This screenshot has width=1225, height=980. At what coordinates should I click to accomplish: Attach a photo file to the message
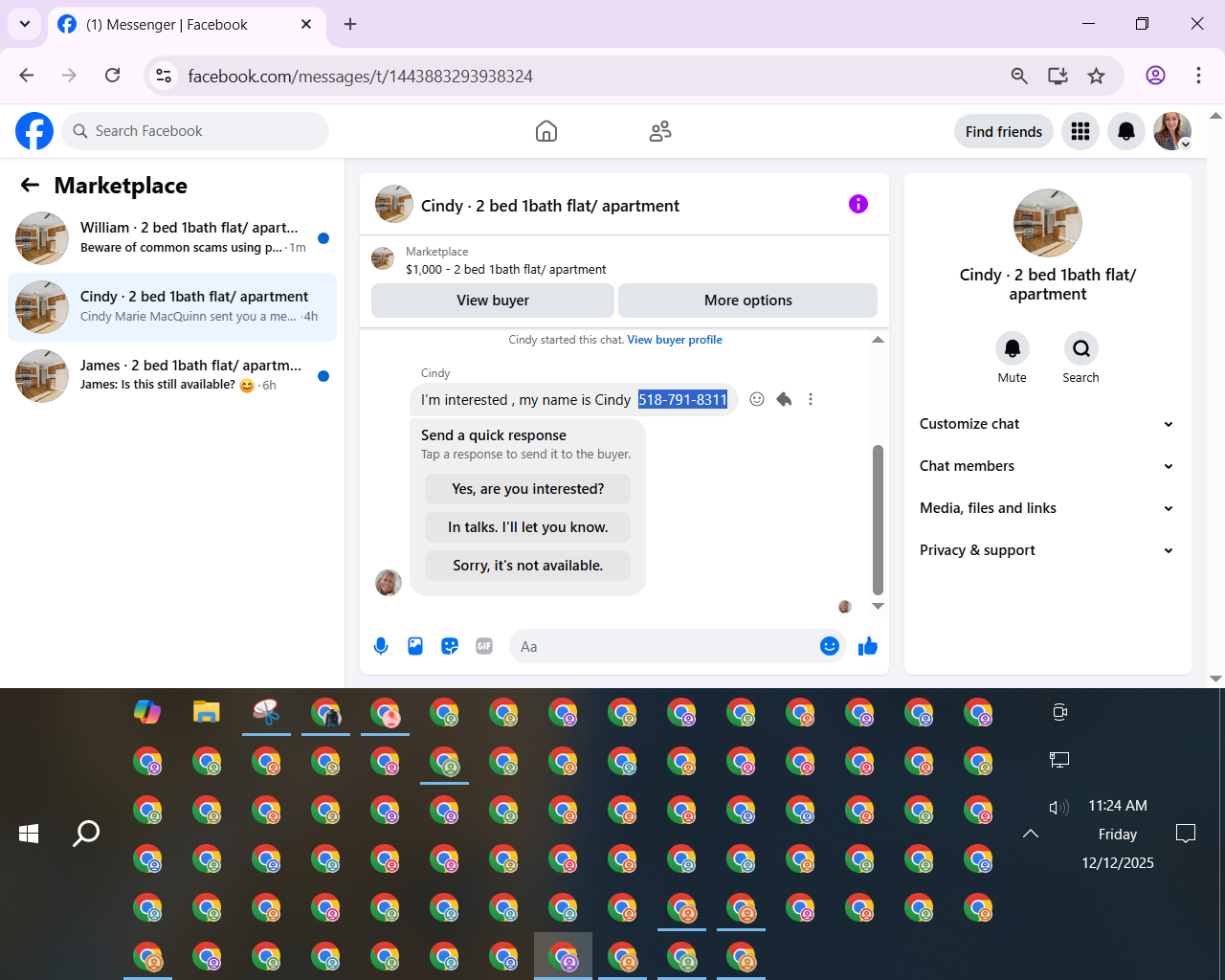415,646
